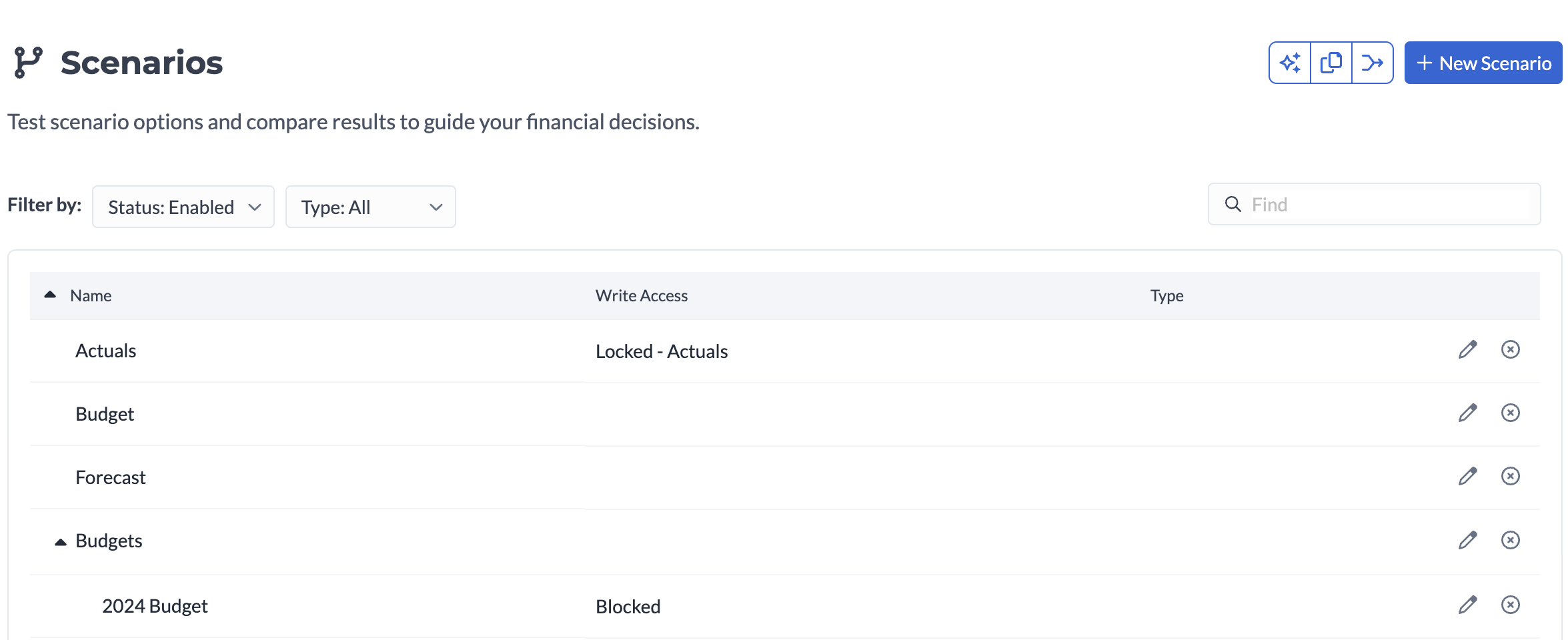Click the copy scenario icon

[x=1331, y=63]
